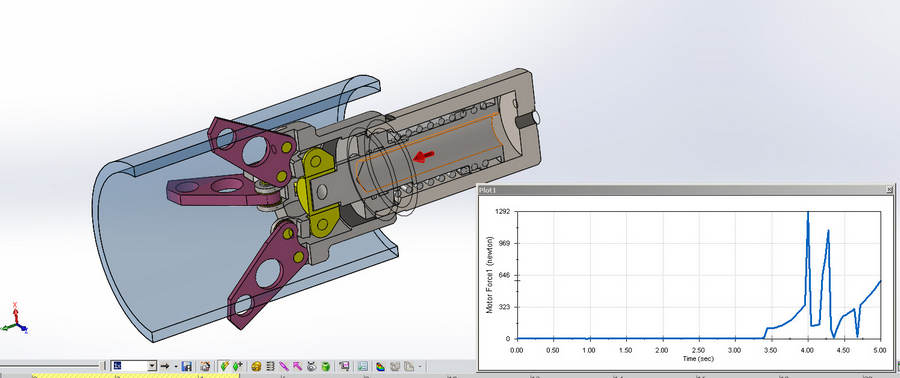Viewport: 900px width, 378px height.
Task: Open the Animation Wizard icon
Action: [x=205, y=366]
